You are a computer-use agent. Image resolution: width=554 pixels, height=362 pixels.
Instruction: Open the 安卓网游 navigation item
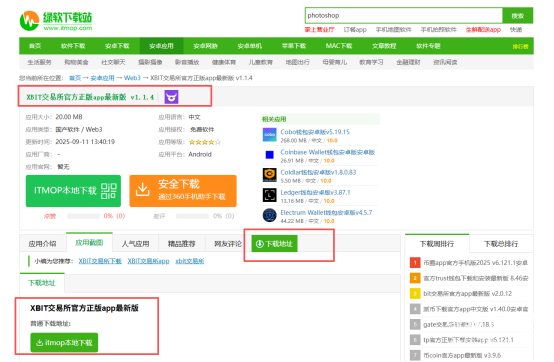pos(205,46)
